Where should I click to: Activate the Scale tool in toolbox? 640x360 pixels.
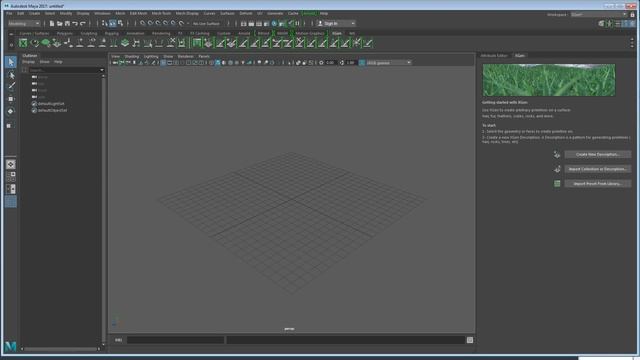9,126
